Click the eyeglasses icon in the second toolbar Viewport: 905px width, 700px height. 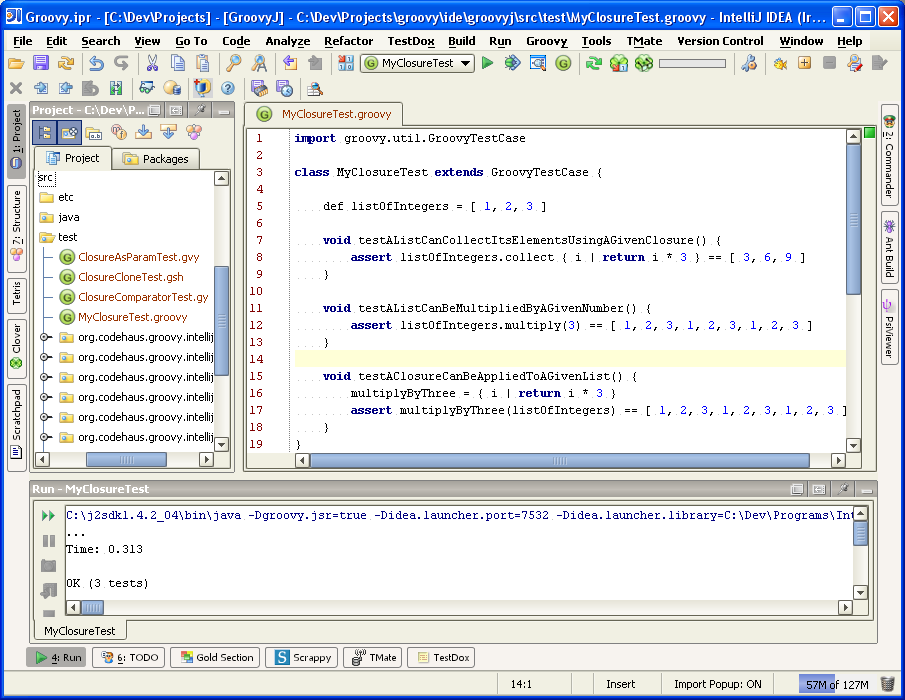[147, 88]
